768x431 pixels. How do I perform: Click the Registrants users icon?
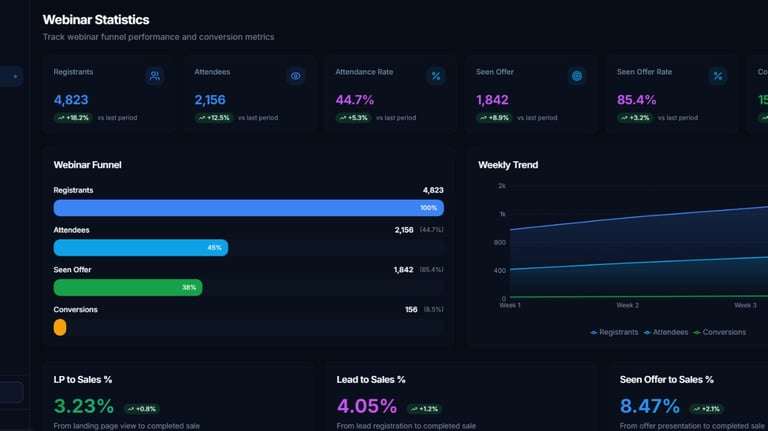(155, 76)
